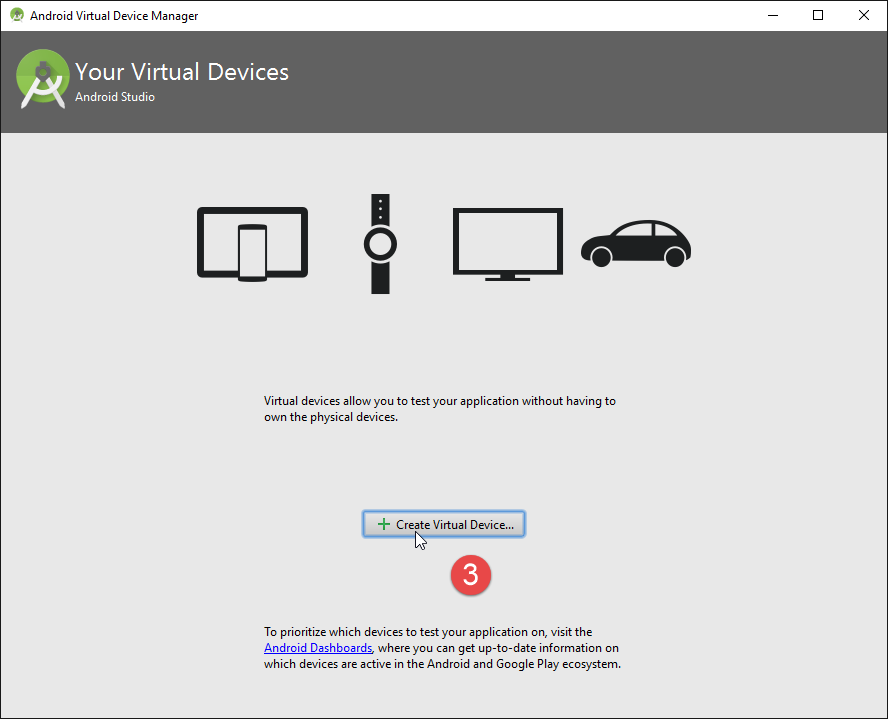Viewport: 888px width, 719px height.
Task: Click the virtual devices description paragraph
Action: pyautogui.click(x=440, y=409)
